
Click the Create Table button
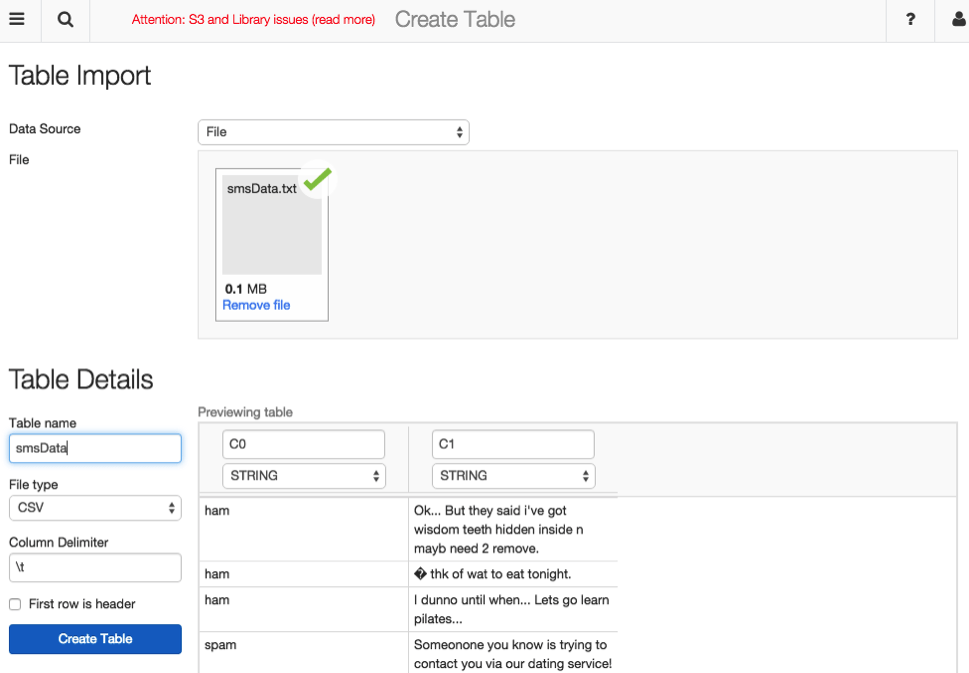(x=95, y=639)
